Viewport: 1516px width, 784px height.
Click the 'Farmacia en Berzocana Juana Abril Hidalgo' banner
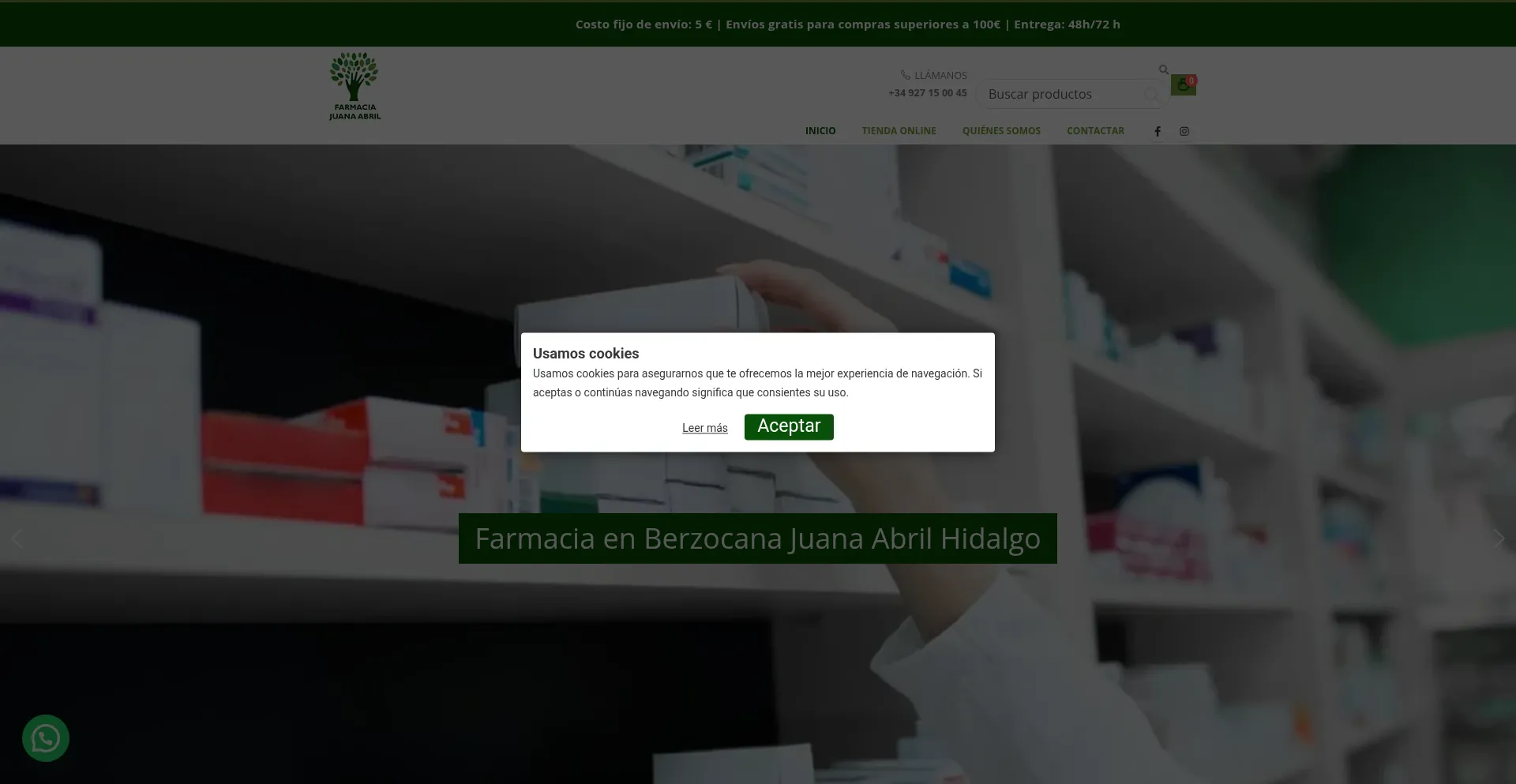[757, 538]
